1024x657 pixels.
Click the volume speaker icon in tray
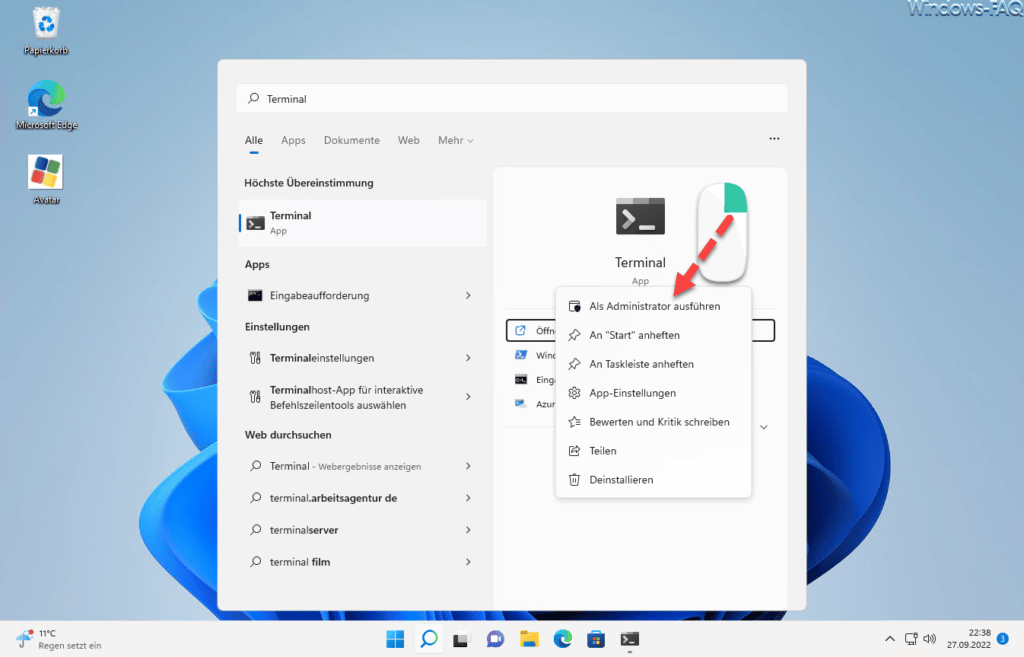[929, 639]
